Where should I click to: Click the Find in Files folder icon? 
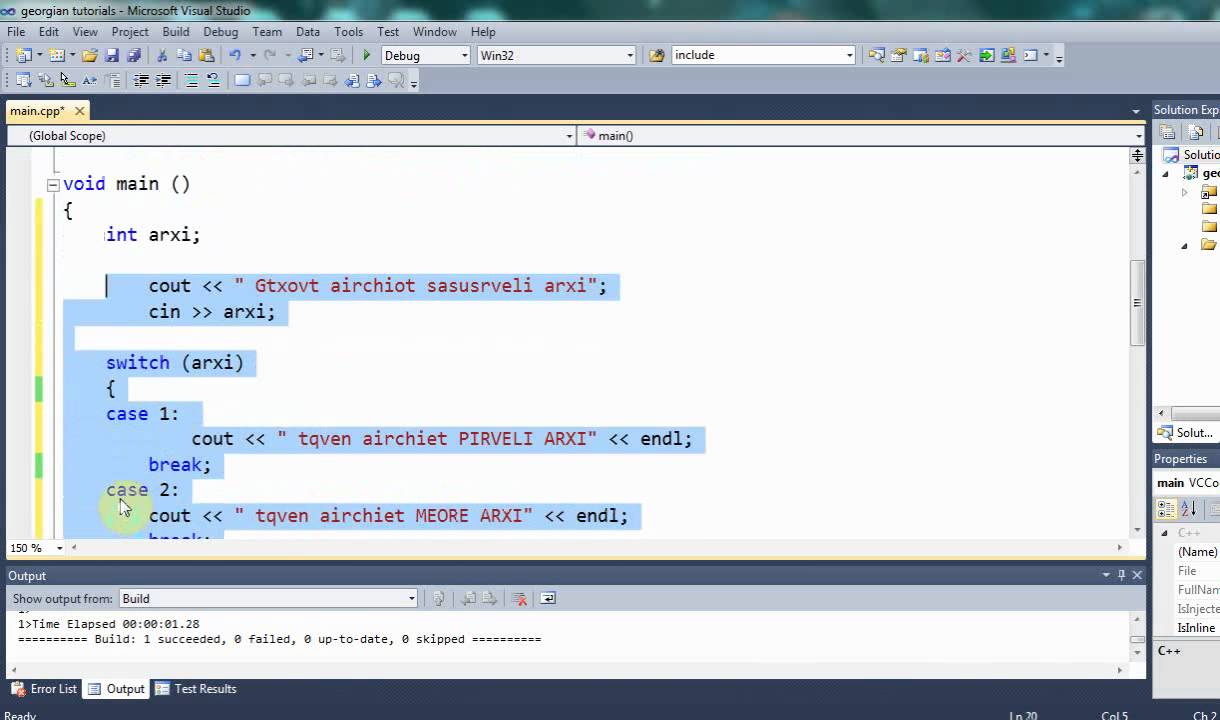click(x=656, y=55)
